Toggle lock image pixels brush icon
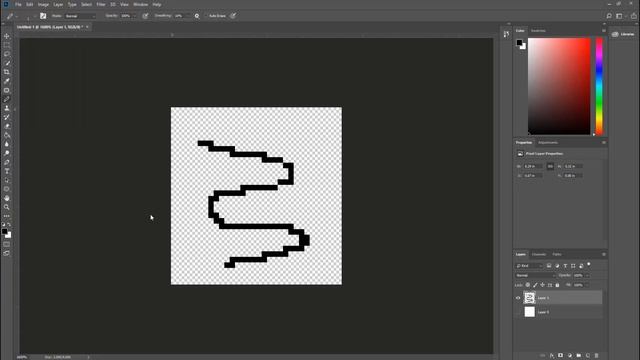Image resolution: width=640 pixels, height=360 pixels. [x=535, y=285]
